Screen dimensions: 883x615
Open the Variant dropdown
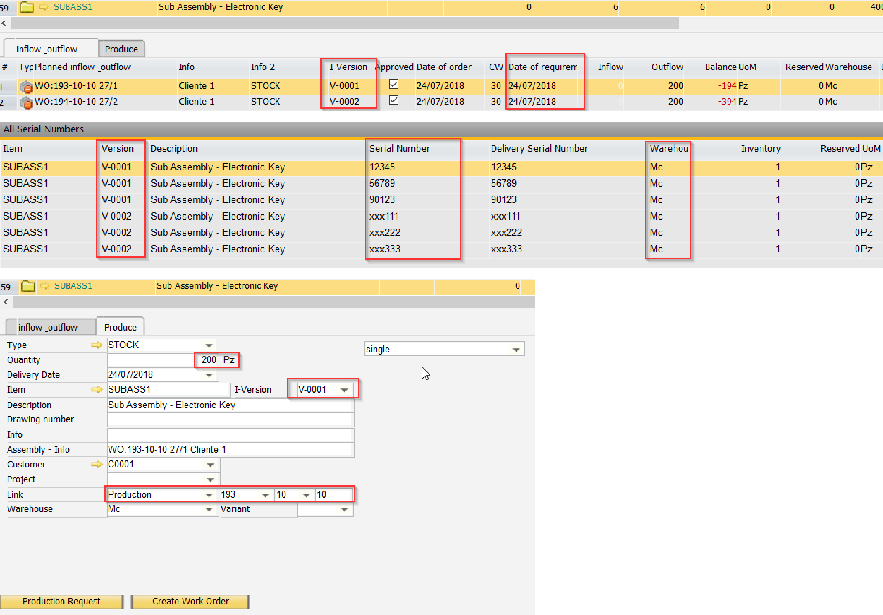point(345,509)
